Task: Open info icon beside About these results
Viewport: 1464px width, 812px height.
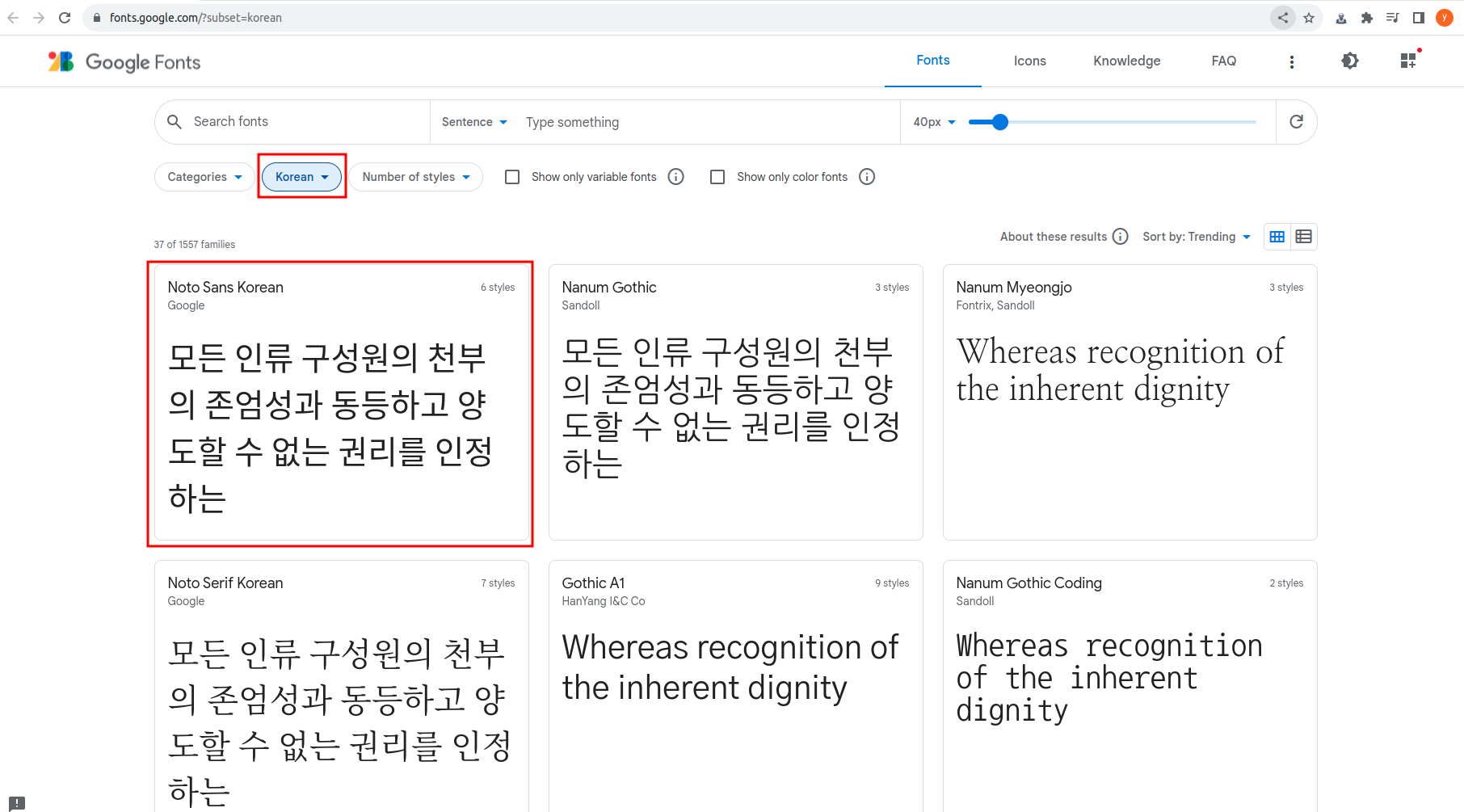Action: pos(1121,237)
